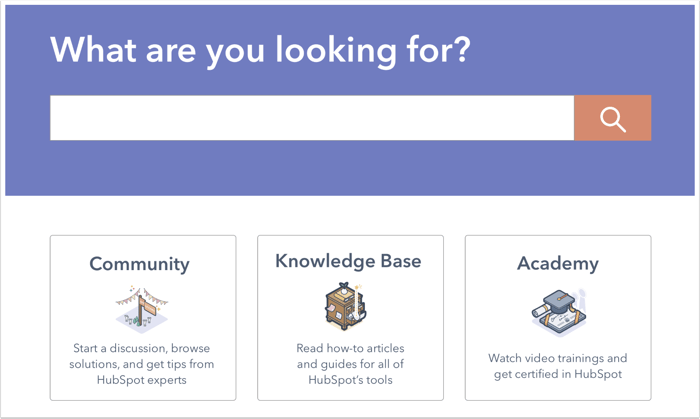Viewport: 700px width, 419px height.
Task: Select the Knowledge Base card description
Action: pos(350,364)
